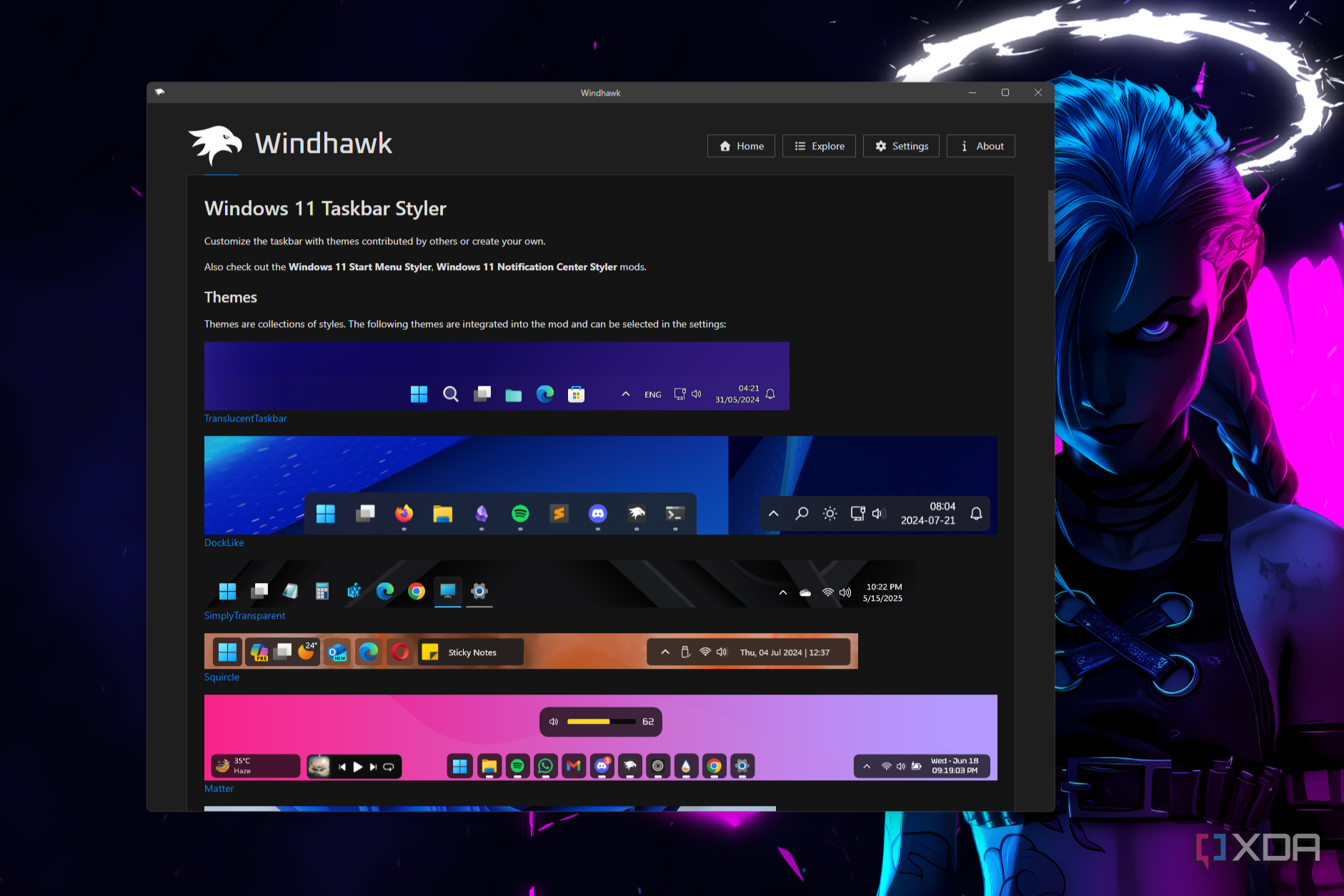
Task: Open the SimplyTransparent theme link
Action: (244, 616)
